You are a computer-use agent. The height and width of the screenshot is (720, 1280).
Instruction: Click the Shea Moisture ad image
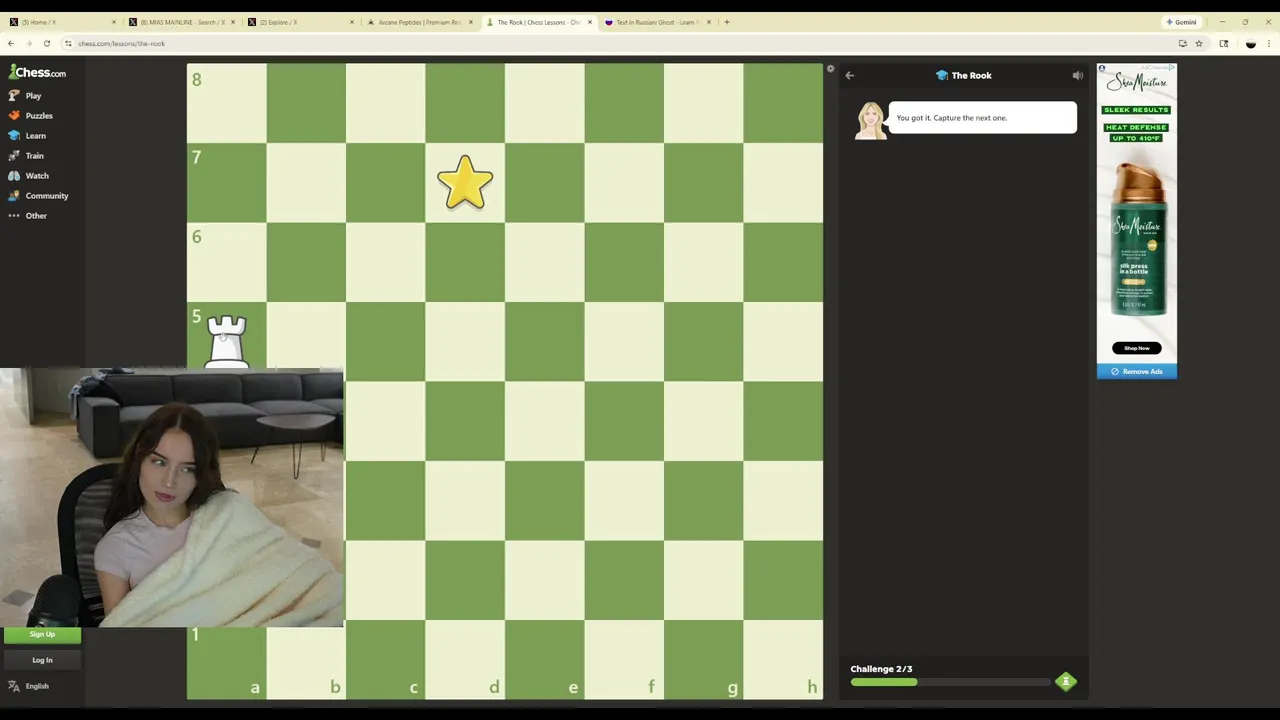[1137, 214]
